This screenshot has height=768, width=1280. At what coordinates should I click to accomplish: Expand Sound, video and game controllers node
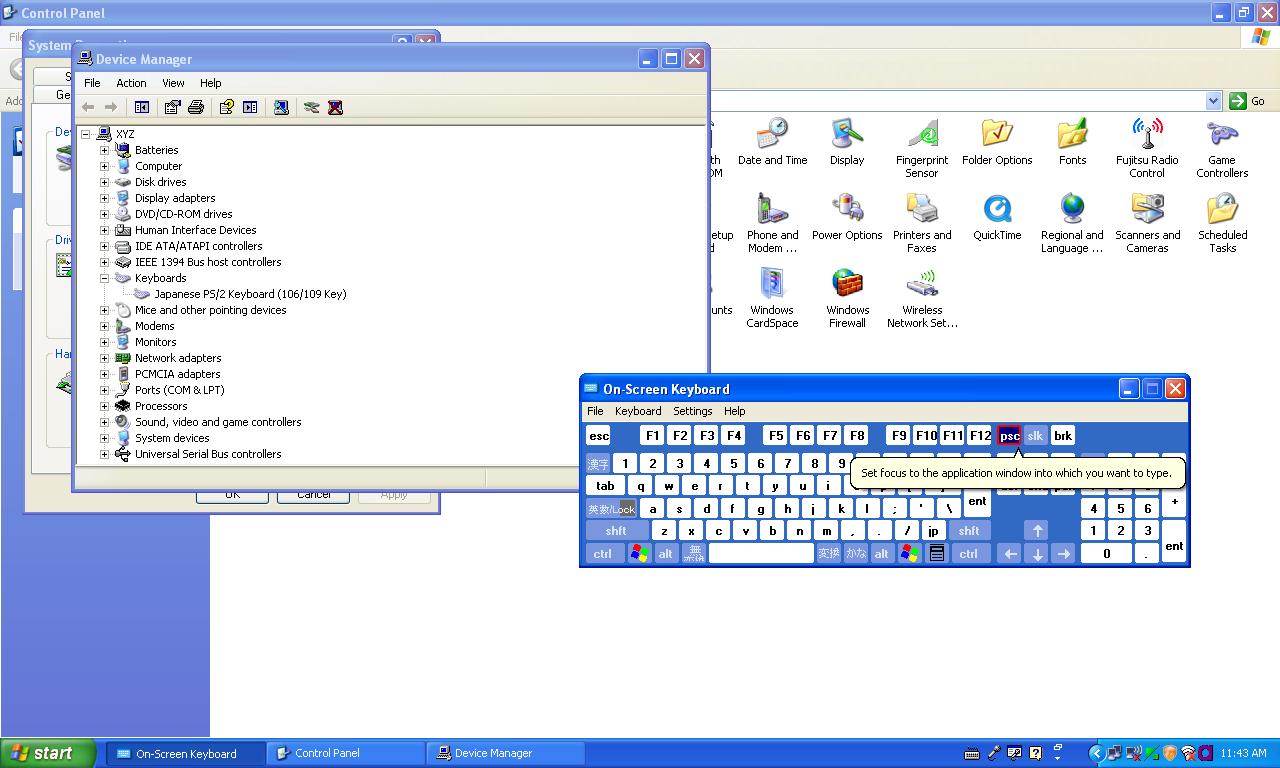click(x=104, y=422)
